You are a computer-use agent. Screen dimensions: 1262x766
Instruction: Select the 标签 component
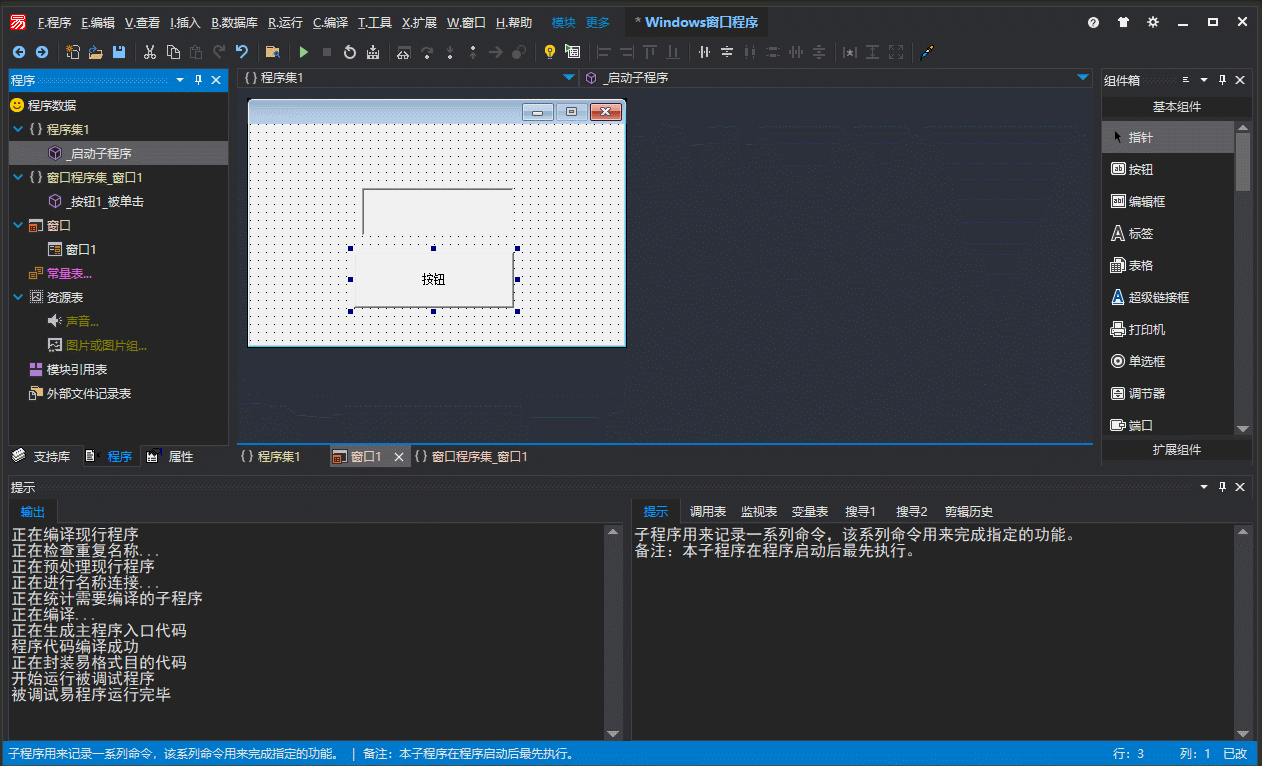coord(1168,234)
